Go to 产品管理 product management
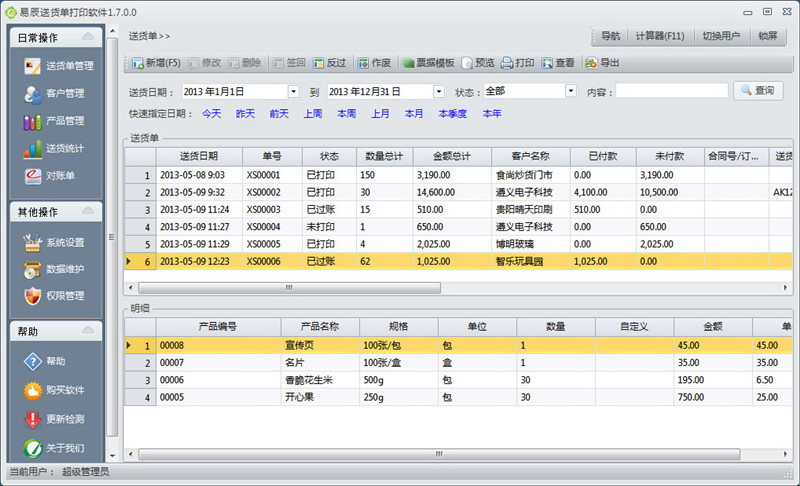Screen dimensions: 800x486 [60, 121]
